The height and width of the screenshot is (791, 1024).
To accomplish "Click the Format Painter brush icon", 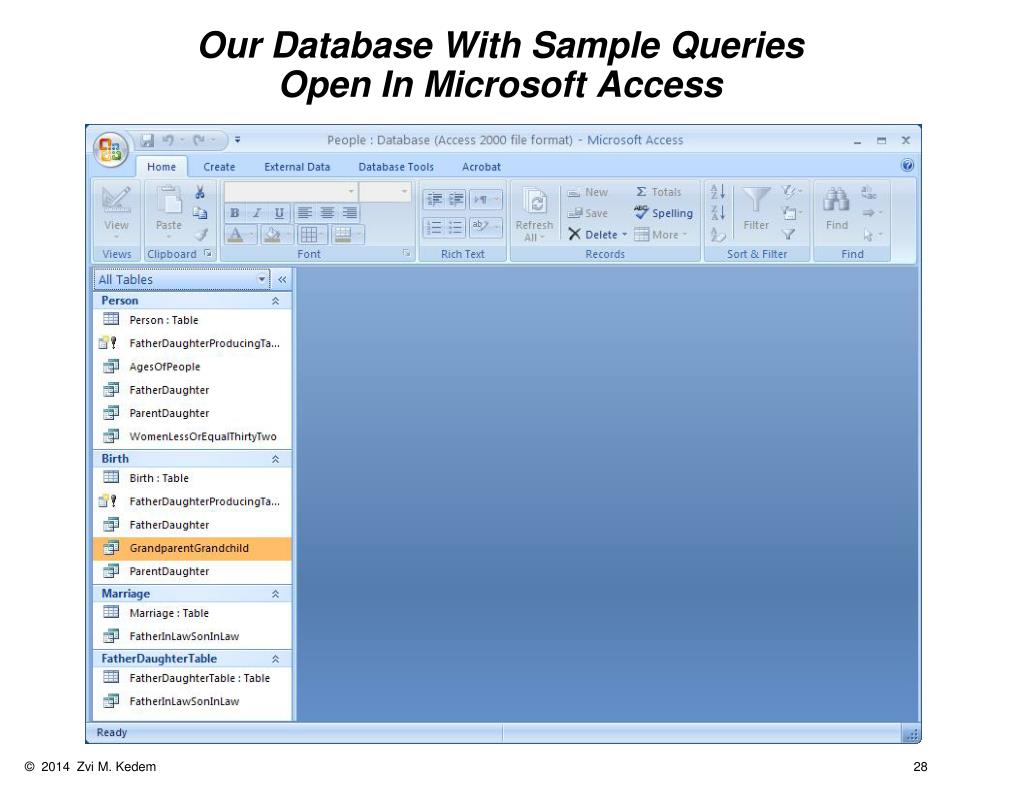I will click(200, 234).
